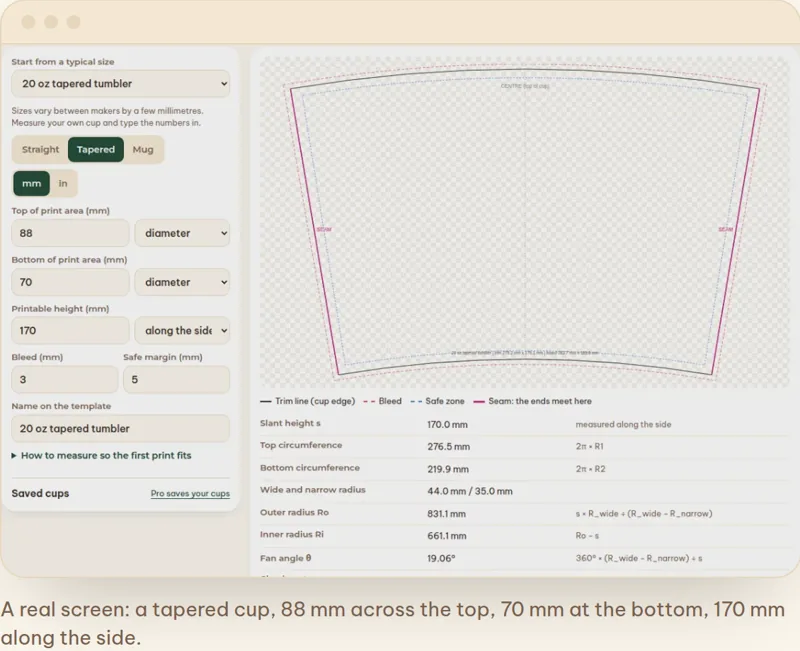This screenshot has width=800, height=651.
Task: Switch units to mm
Action: (x=32, y=184)
